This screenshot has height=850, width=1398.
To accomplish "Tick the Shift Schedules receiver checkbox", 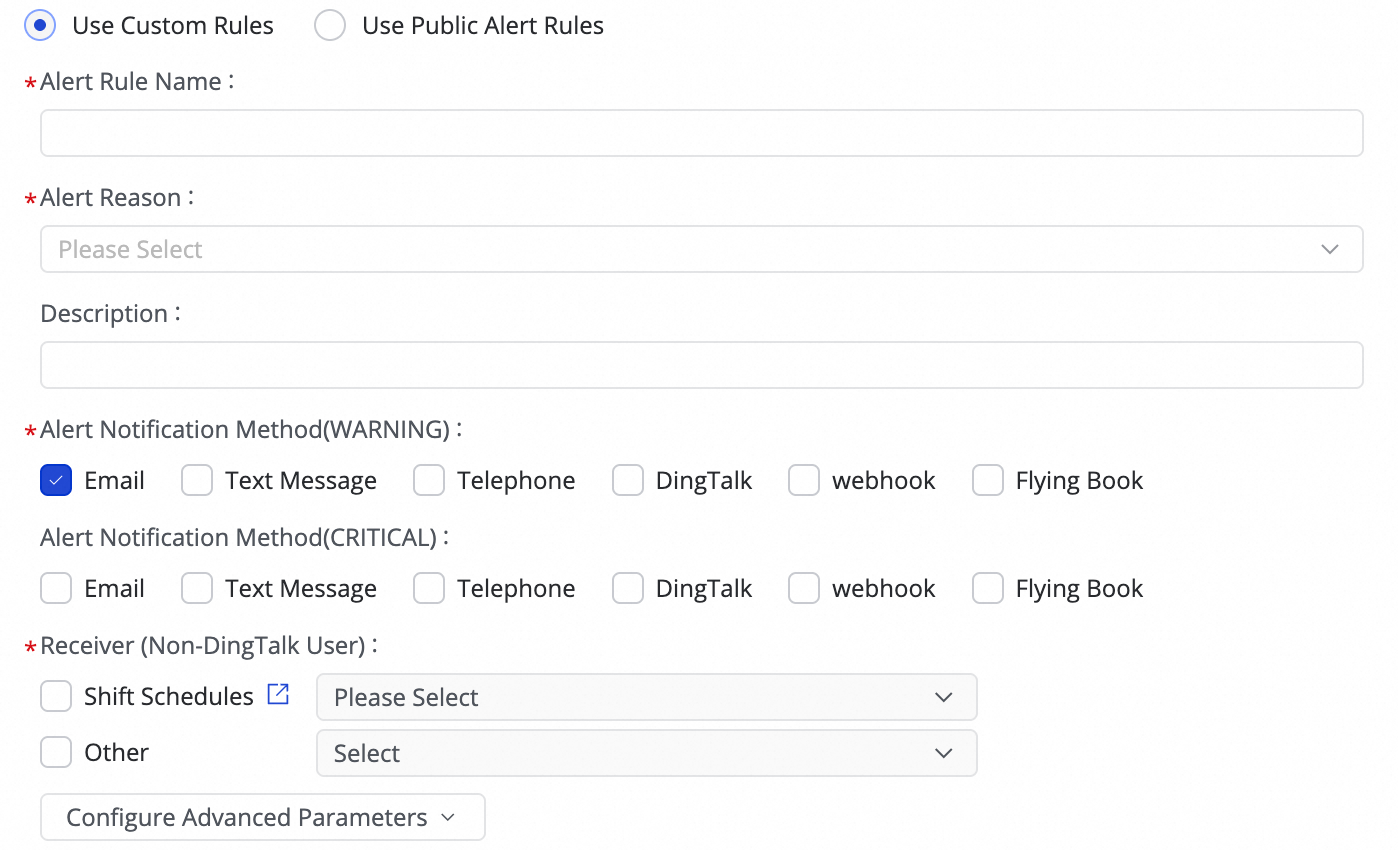I will [56, 697].
